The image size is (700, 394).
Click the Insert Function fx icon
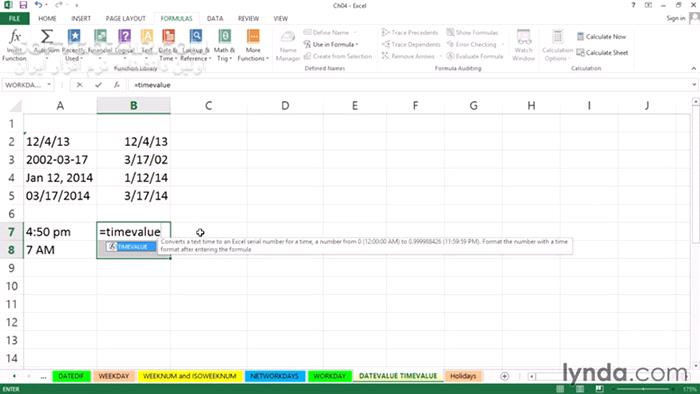[15, 37]
